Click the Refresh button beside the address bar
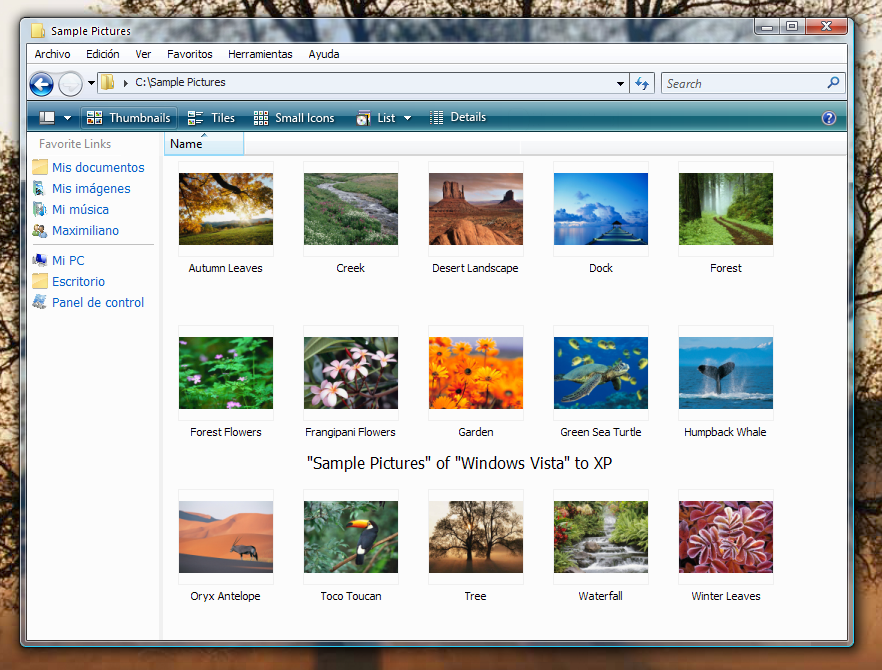This screenshot has height=670, width=882. point(641,83)
